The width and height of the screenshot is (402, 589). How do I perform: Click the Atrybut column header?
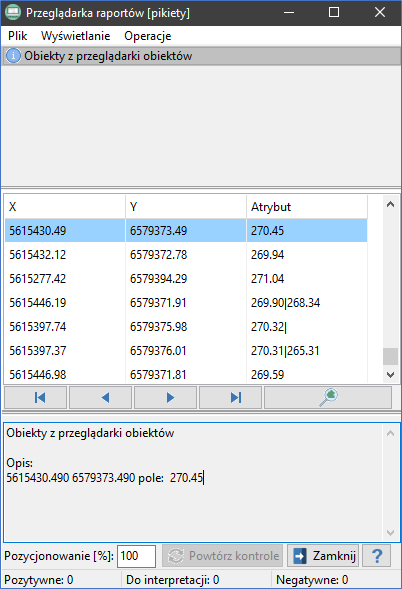coord(307,207)
